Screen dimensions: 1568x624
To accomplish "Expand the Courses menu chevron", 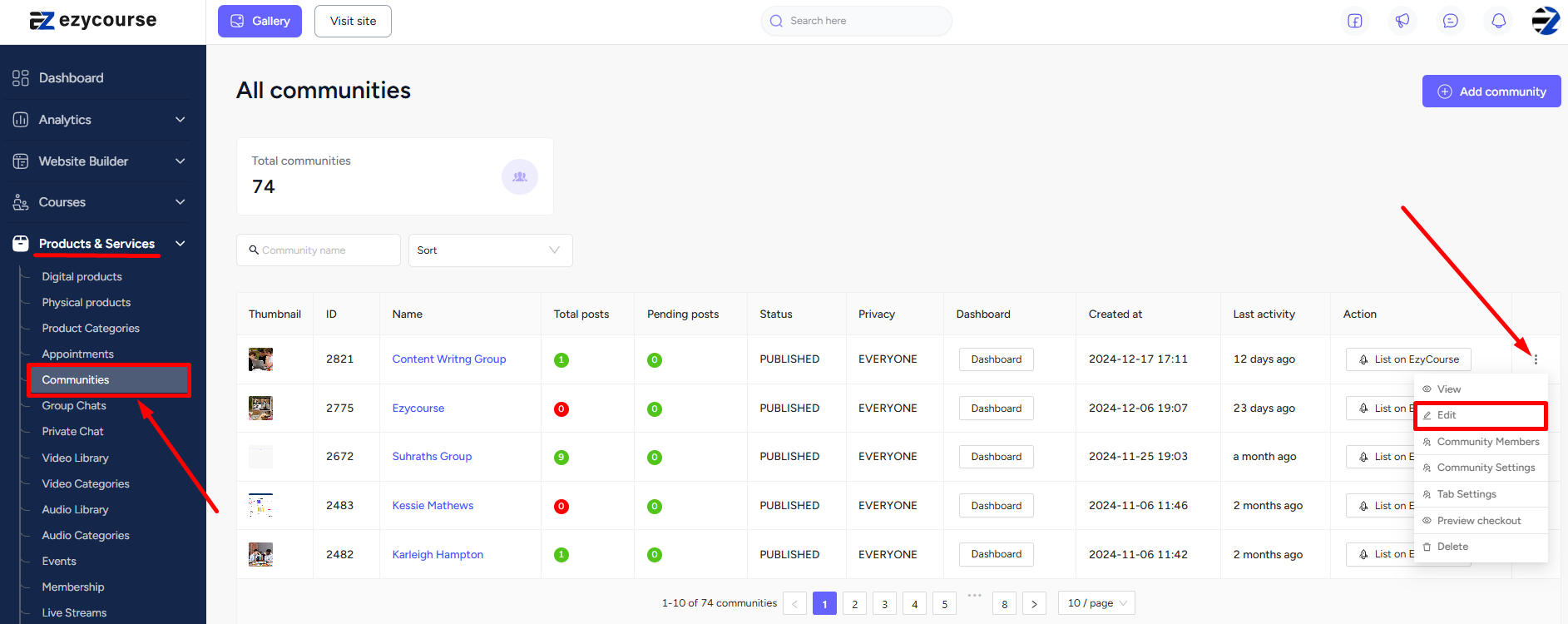I will (181, 202).
